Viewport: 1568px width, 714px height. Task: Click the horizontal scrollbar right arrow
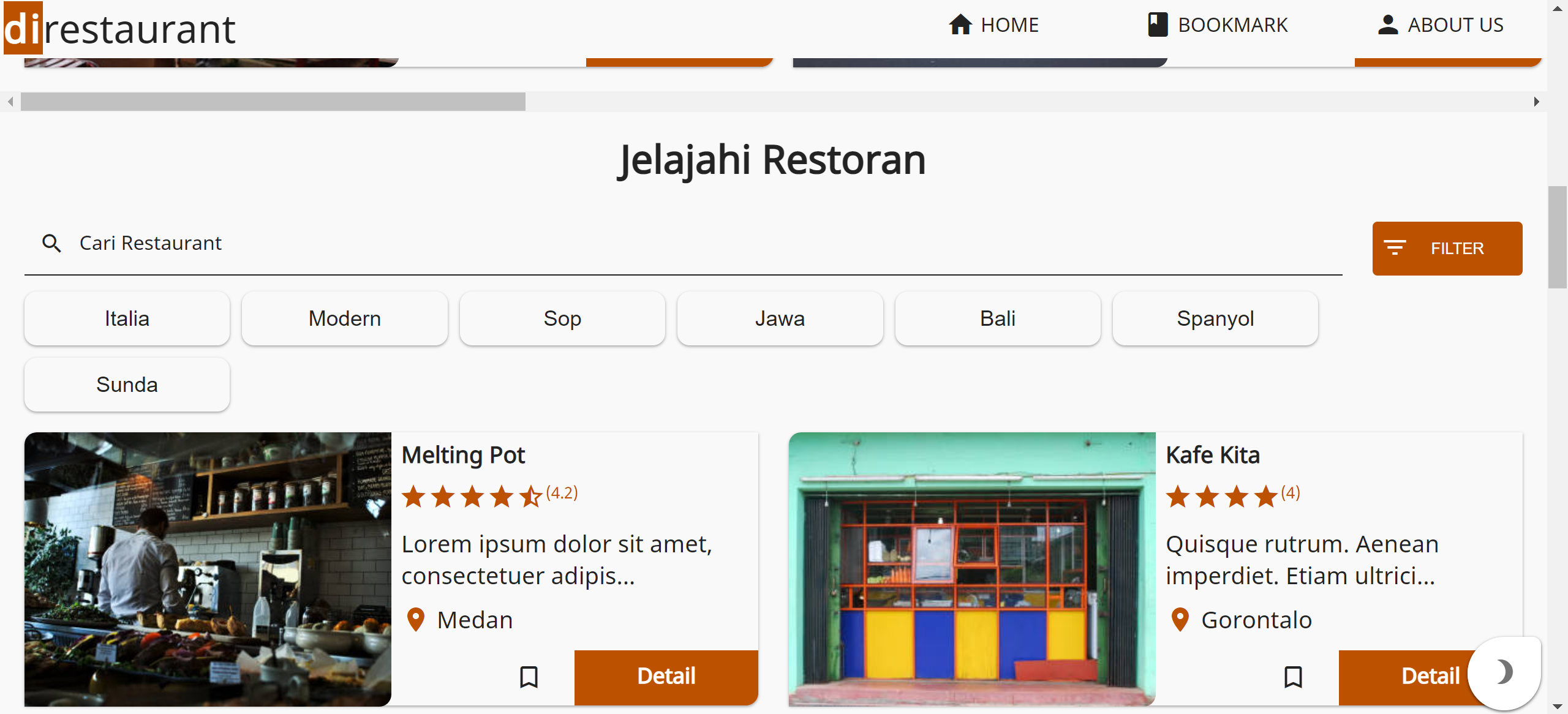(x=1536, y=102)
